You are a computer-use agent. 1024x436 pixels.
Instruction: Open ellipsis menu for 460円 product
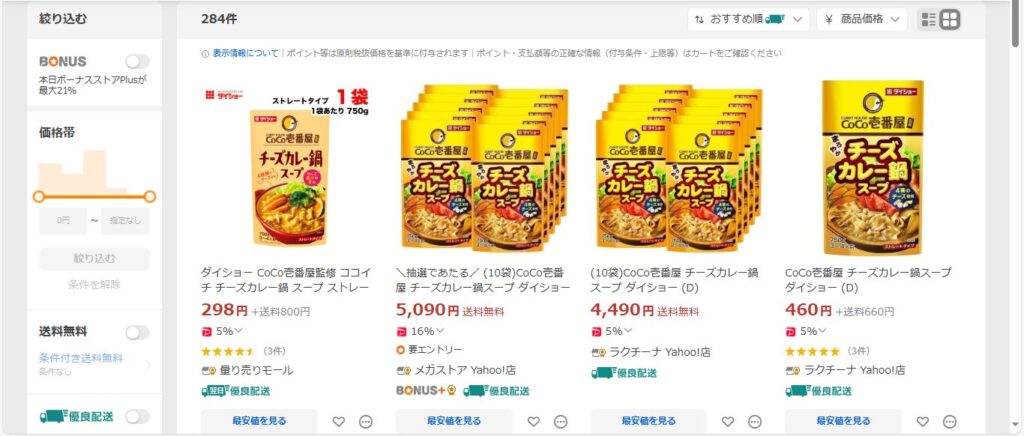click(950, 422)
